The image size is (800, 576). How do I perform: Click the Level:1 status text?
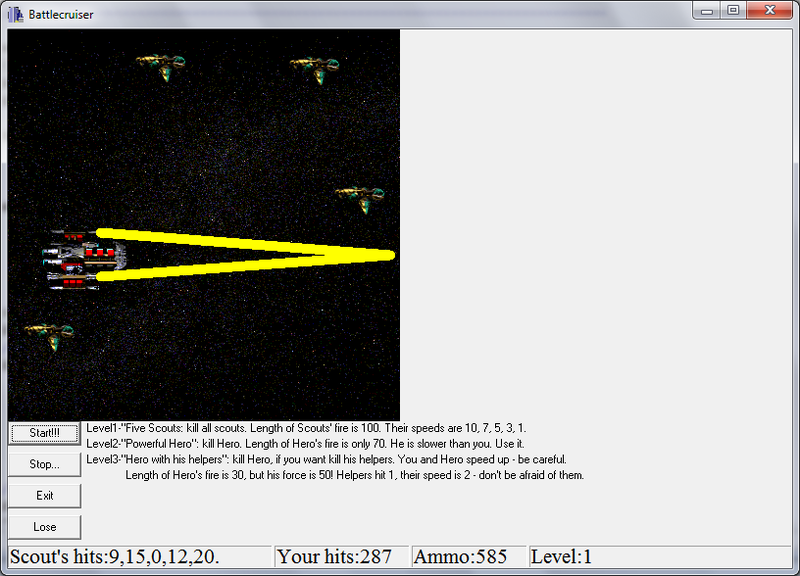tap(561, 557)
